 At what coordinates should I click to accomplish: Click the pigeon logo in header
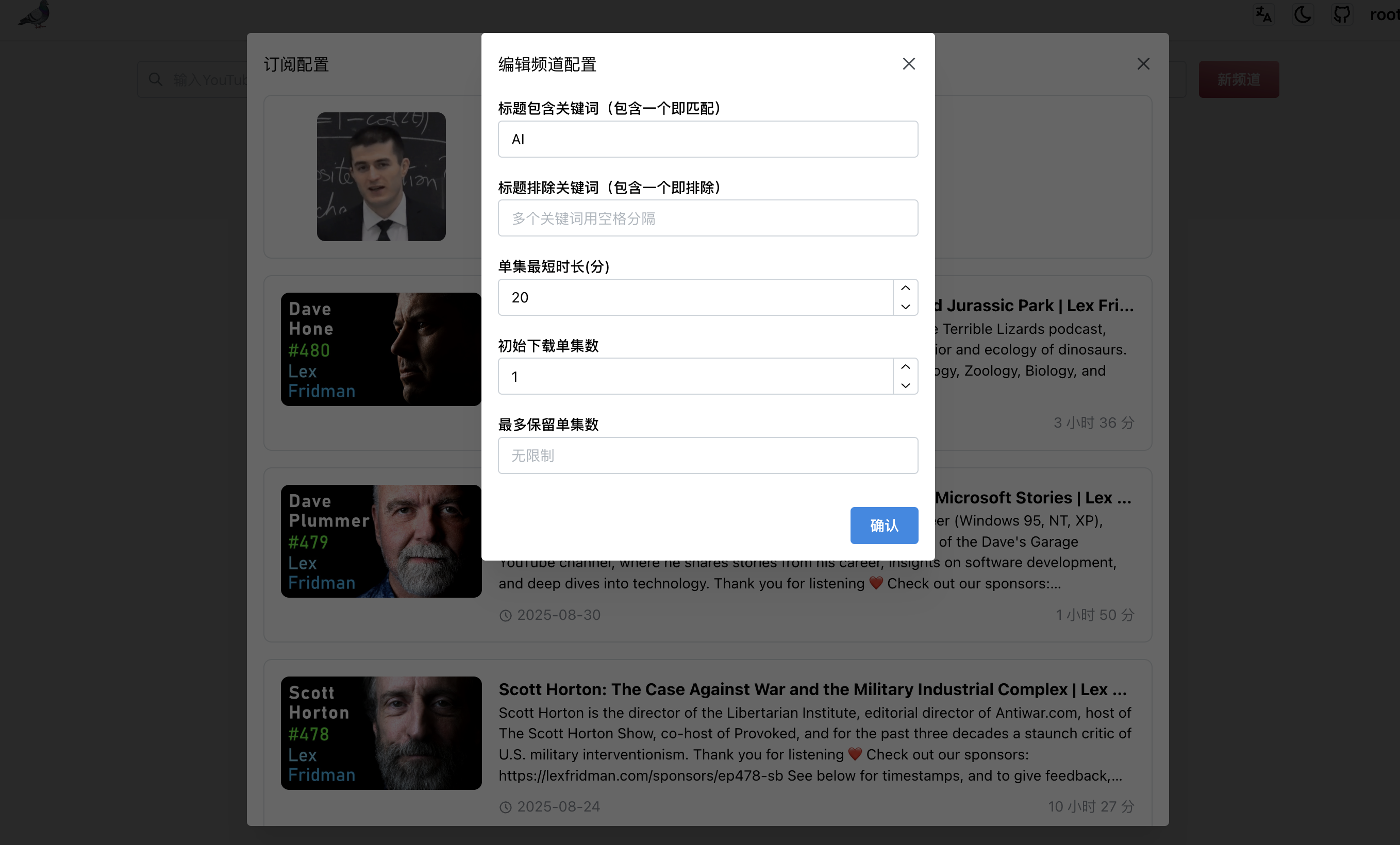click(34, 14)
